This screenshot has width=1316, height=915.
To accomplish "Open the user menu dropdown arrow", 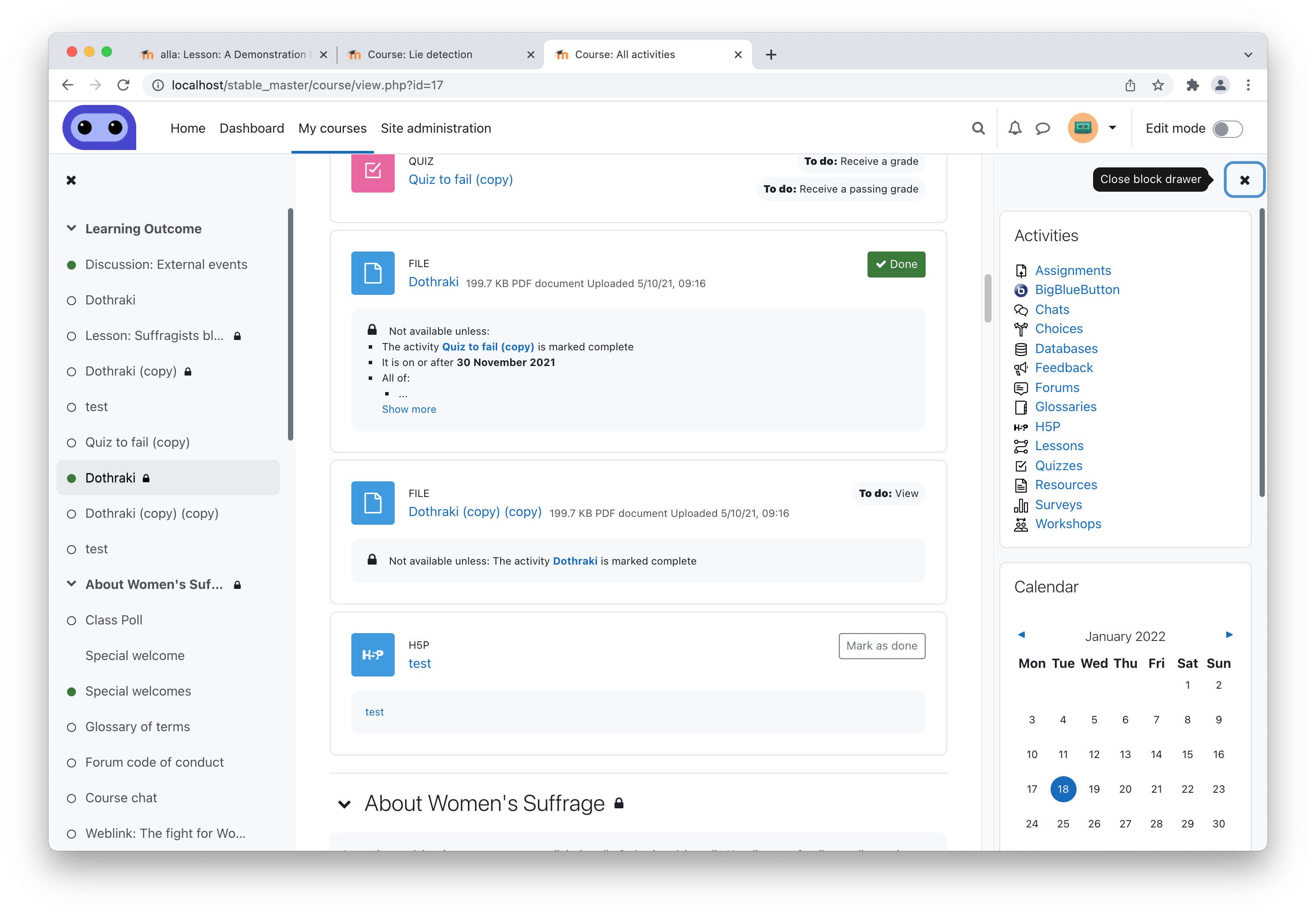I will (1113, 128).
